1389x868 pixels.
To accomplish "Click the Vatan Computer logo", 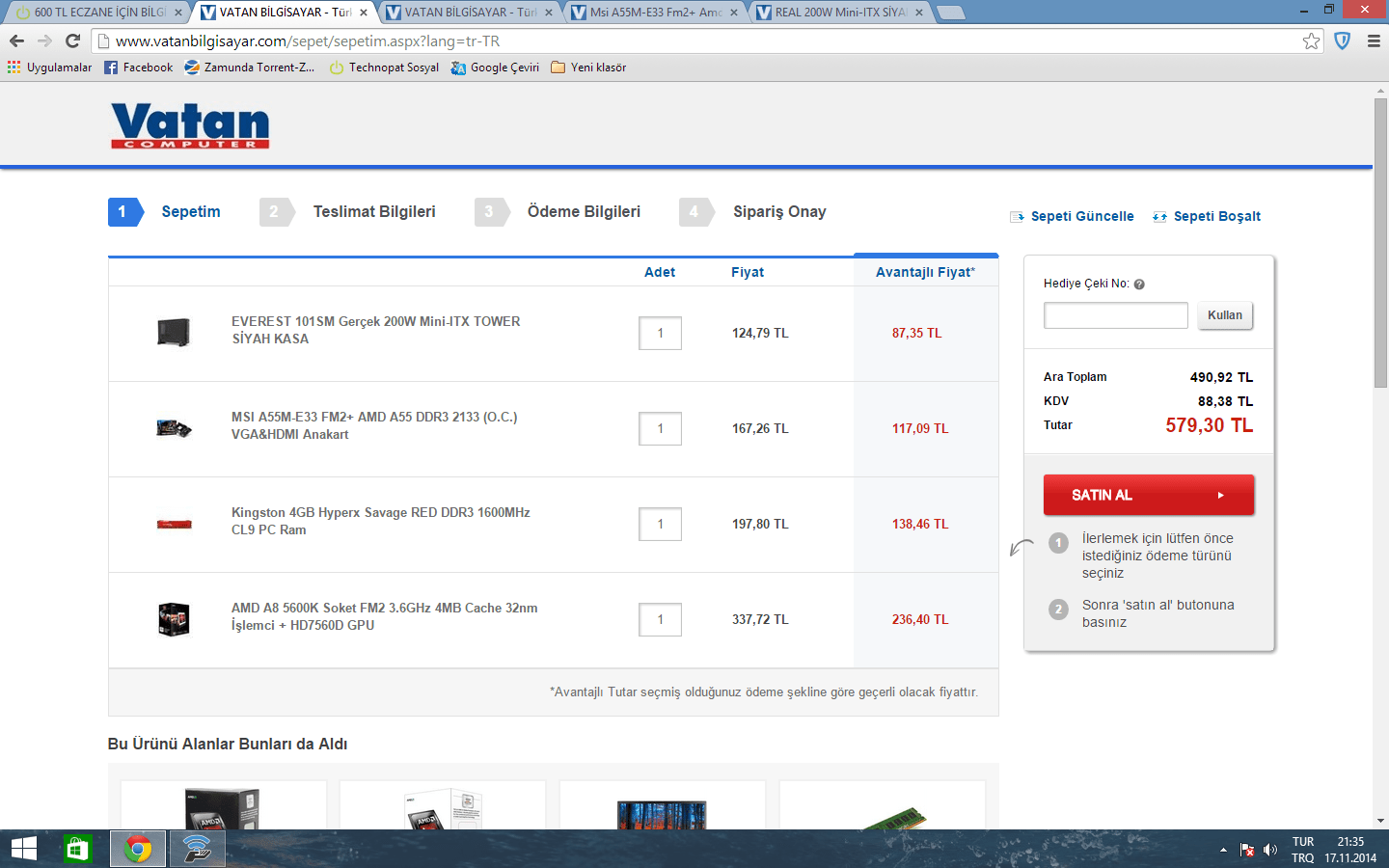I will tap(190, 125).
